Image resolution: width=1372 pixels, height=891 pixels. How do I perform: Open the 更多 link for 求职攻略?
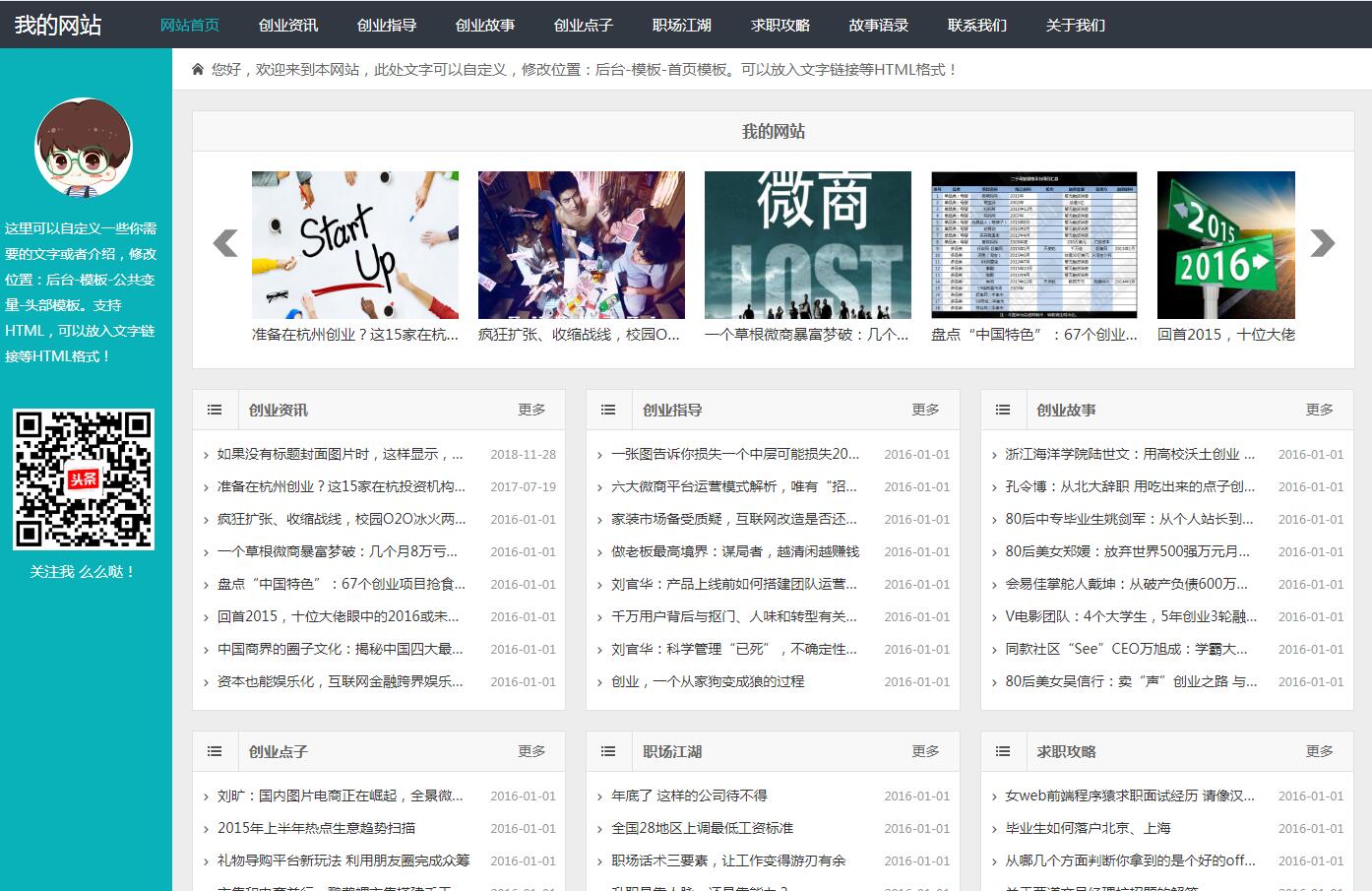1320,750
